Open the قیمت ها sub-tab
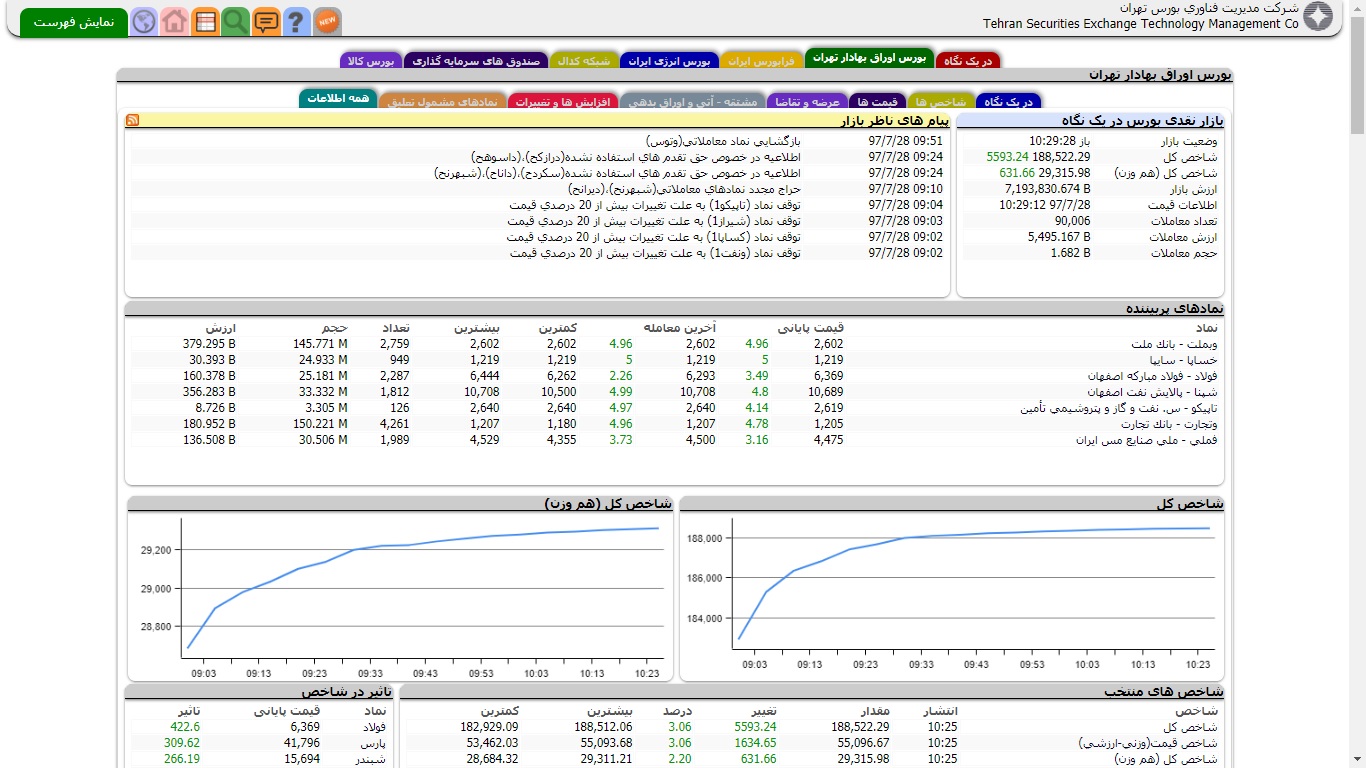Viewport: 1366px width, 768px height. point(878,101)
